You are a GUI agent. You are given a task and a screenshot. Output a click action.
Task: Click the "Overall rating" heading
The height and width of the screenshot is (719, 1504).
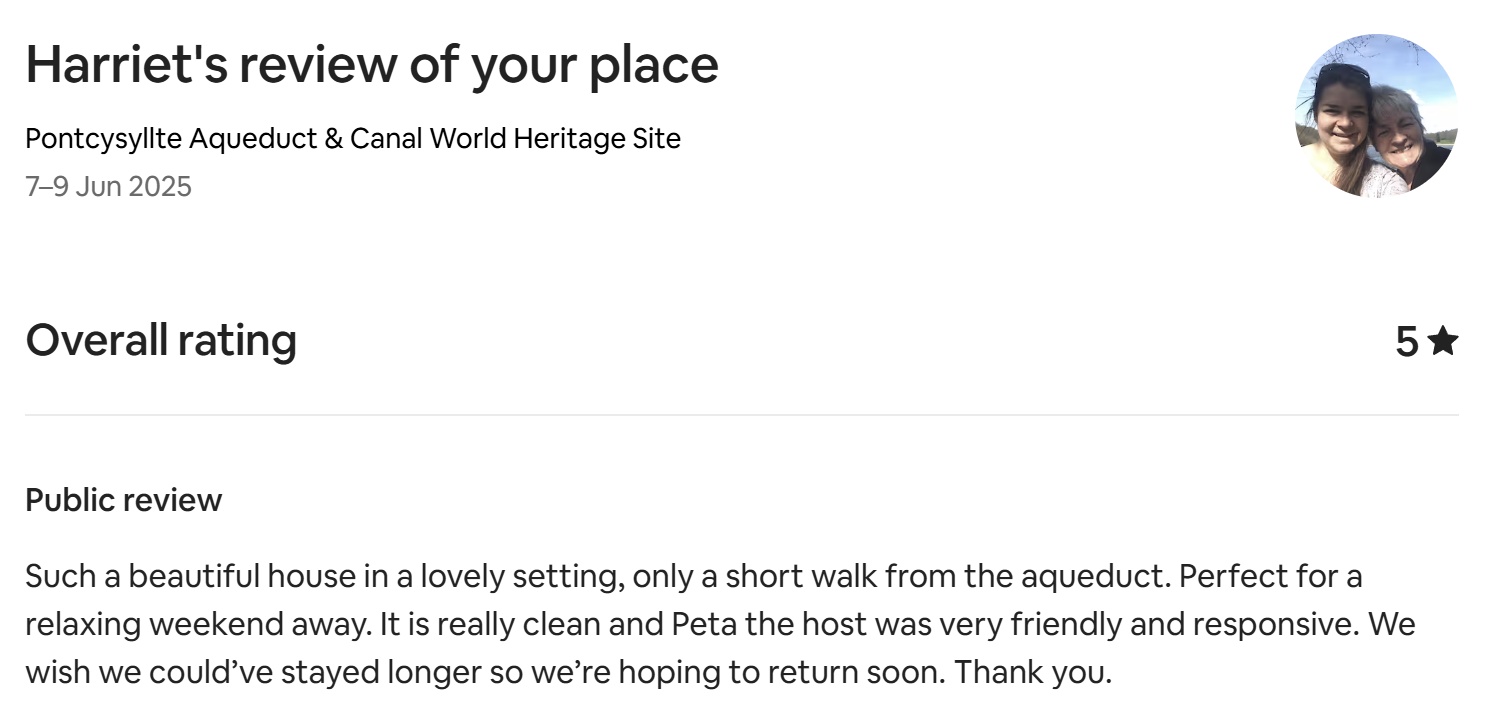click(x=161, y=340)
